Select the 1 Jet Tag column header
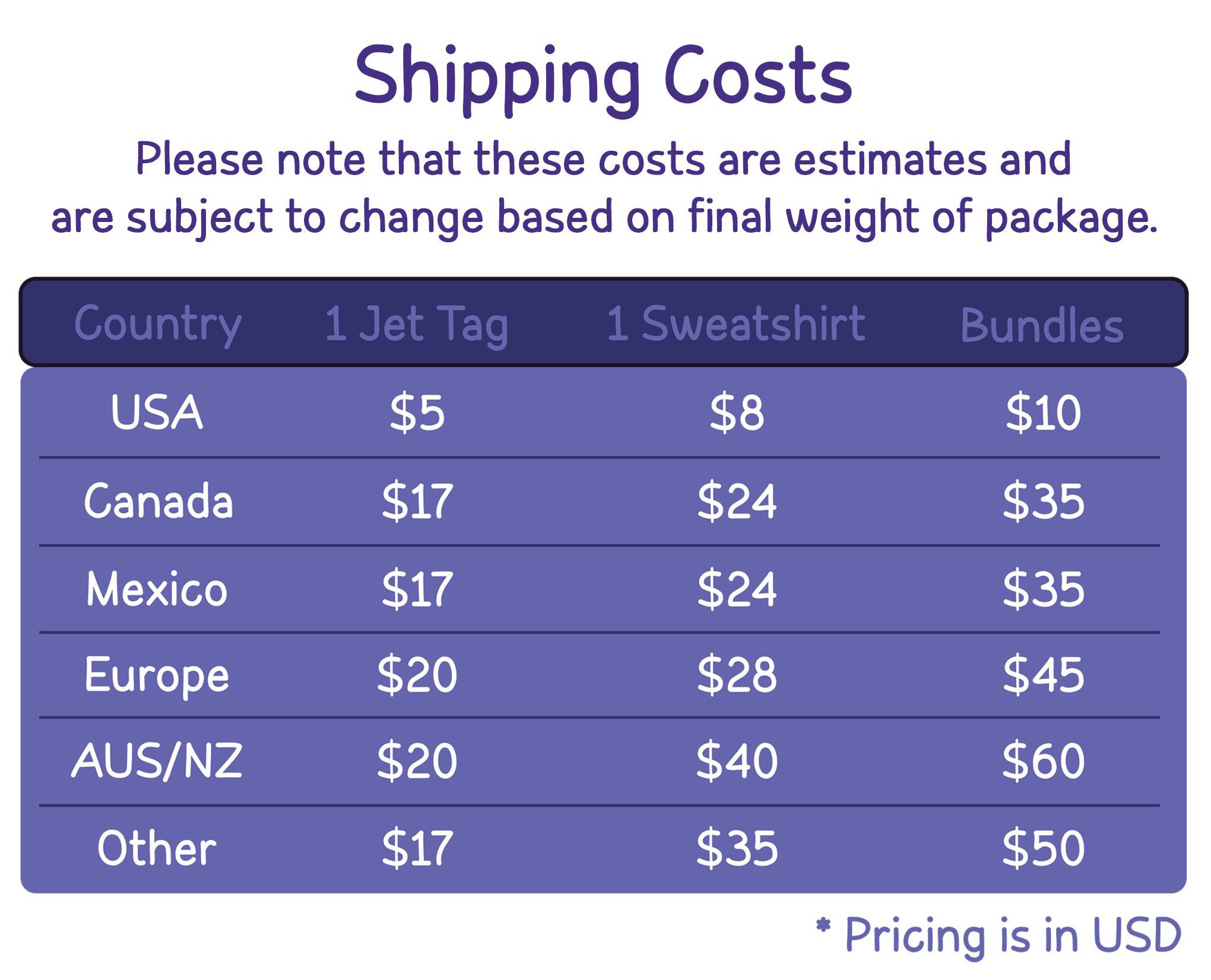 [417, 324]
